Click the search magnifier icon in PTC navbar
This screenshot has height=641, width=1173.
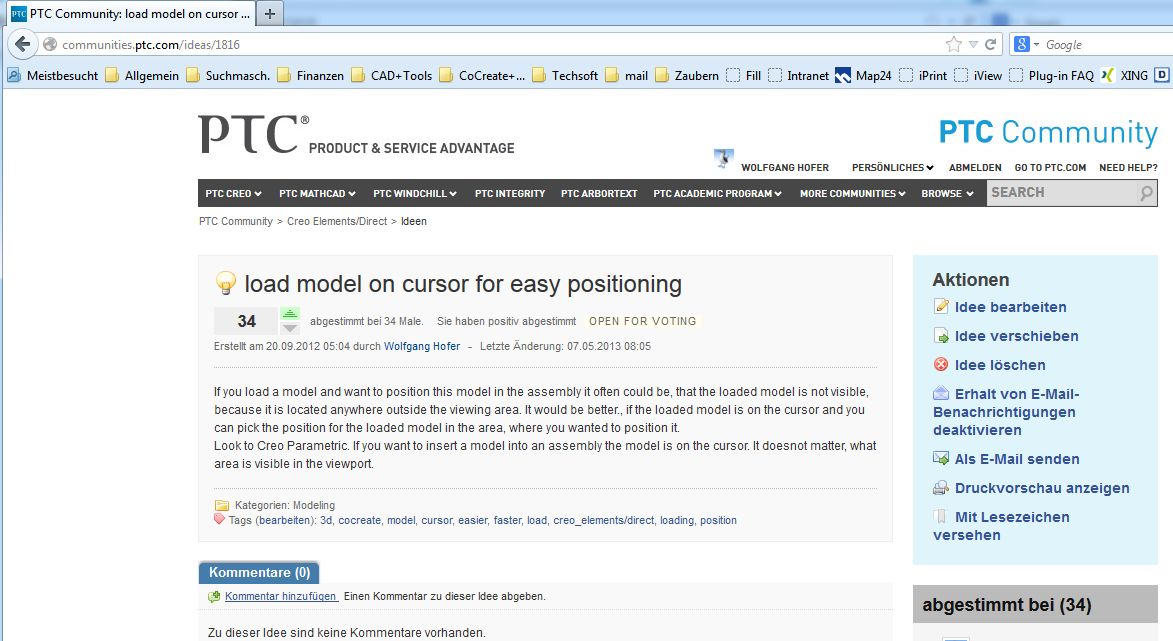coord(1146,194)
